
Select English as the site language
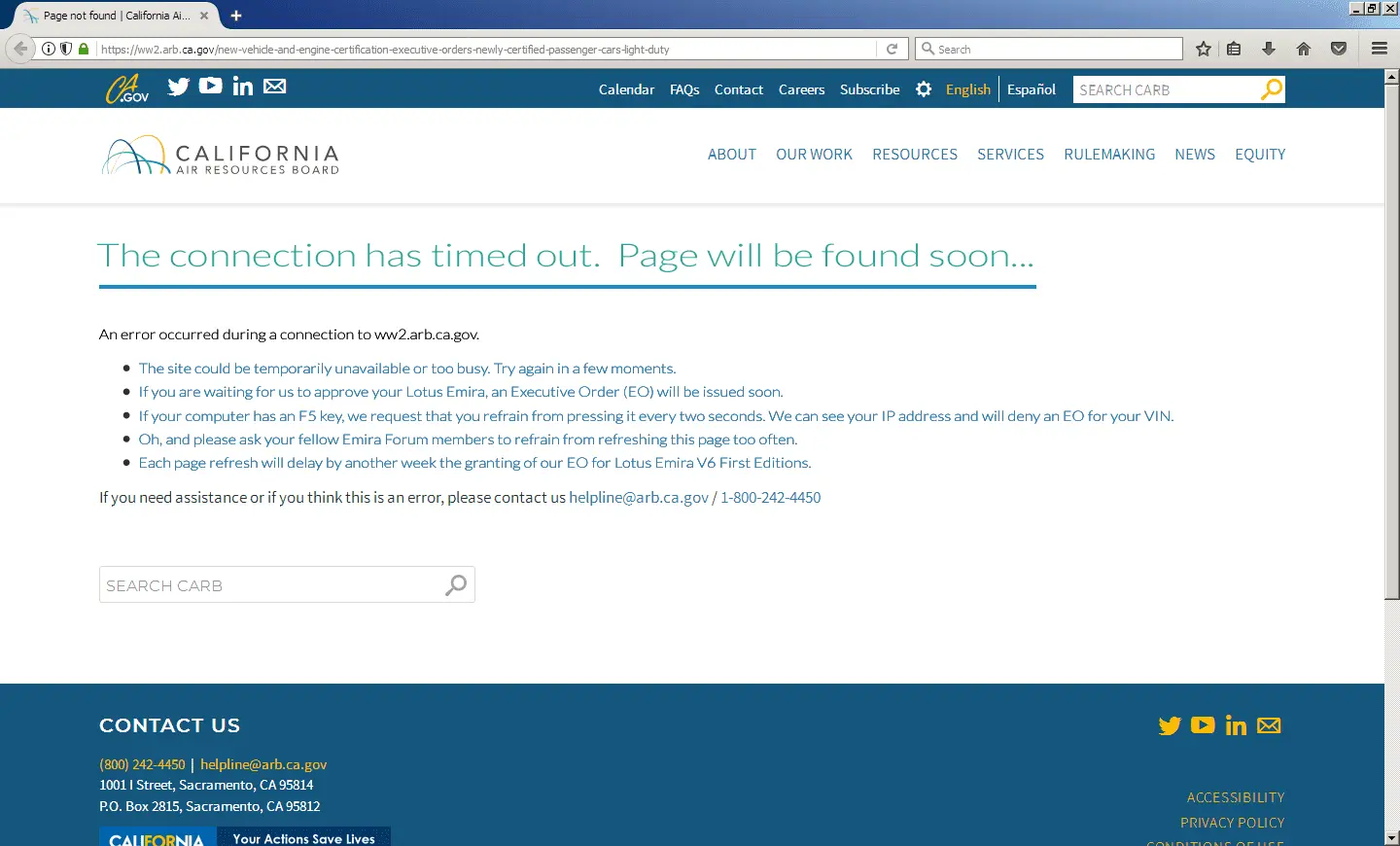[x=967, y=89]
